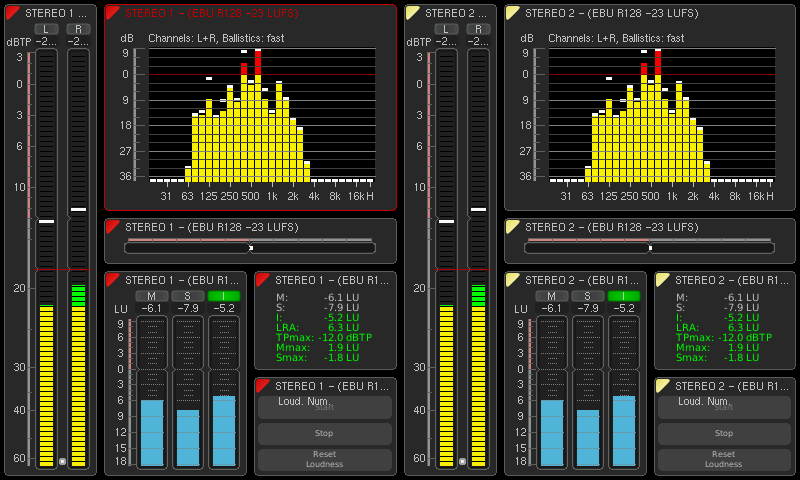Screen dimensions: 800x480
Task: Click small square indicator below STEREO 1 peak meter
Action: tap(62, 461)
